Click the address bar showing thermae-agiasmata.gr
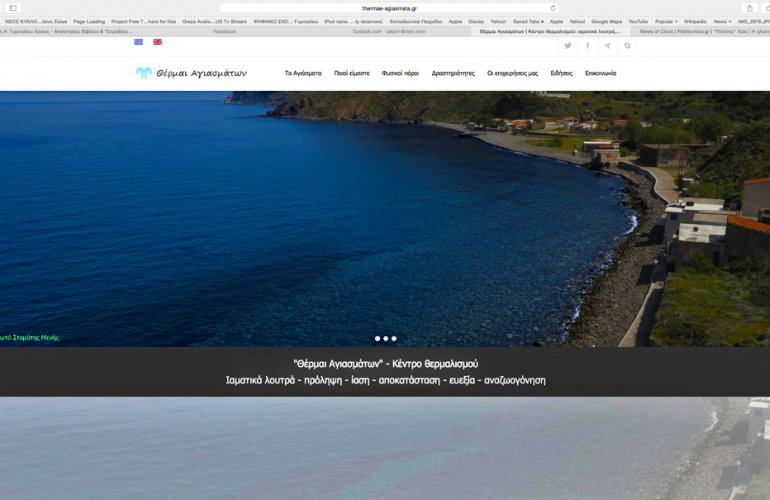This screenshot has height=500, width=770. pos(389,8)
